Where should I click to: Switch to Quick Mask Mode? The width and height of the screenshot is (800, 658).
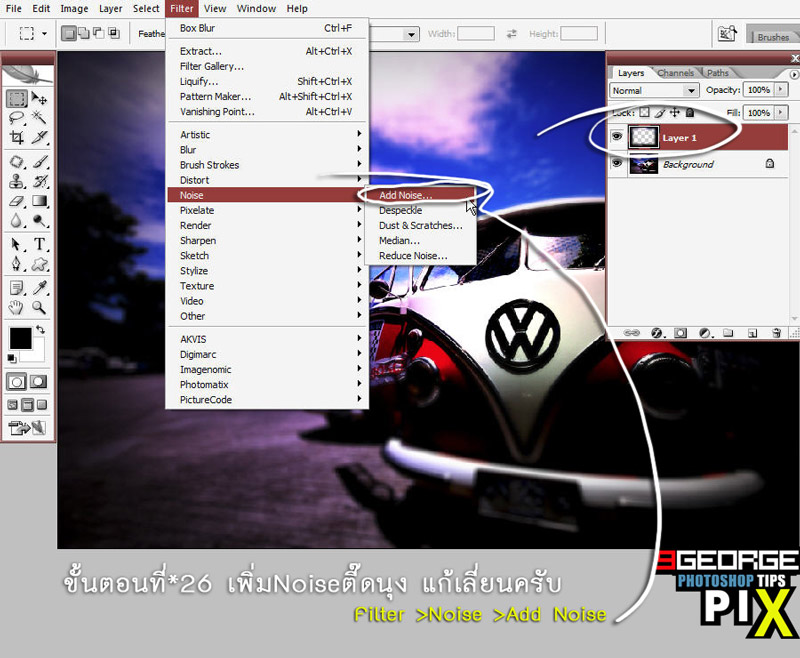point(38,382)
